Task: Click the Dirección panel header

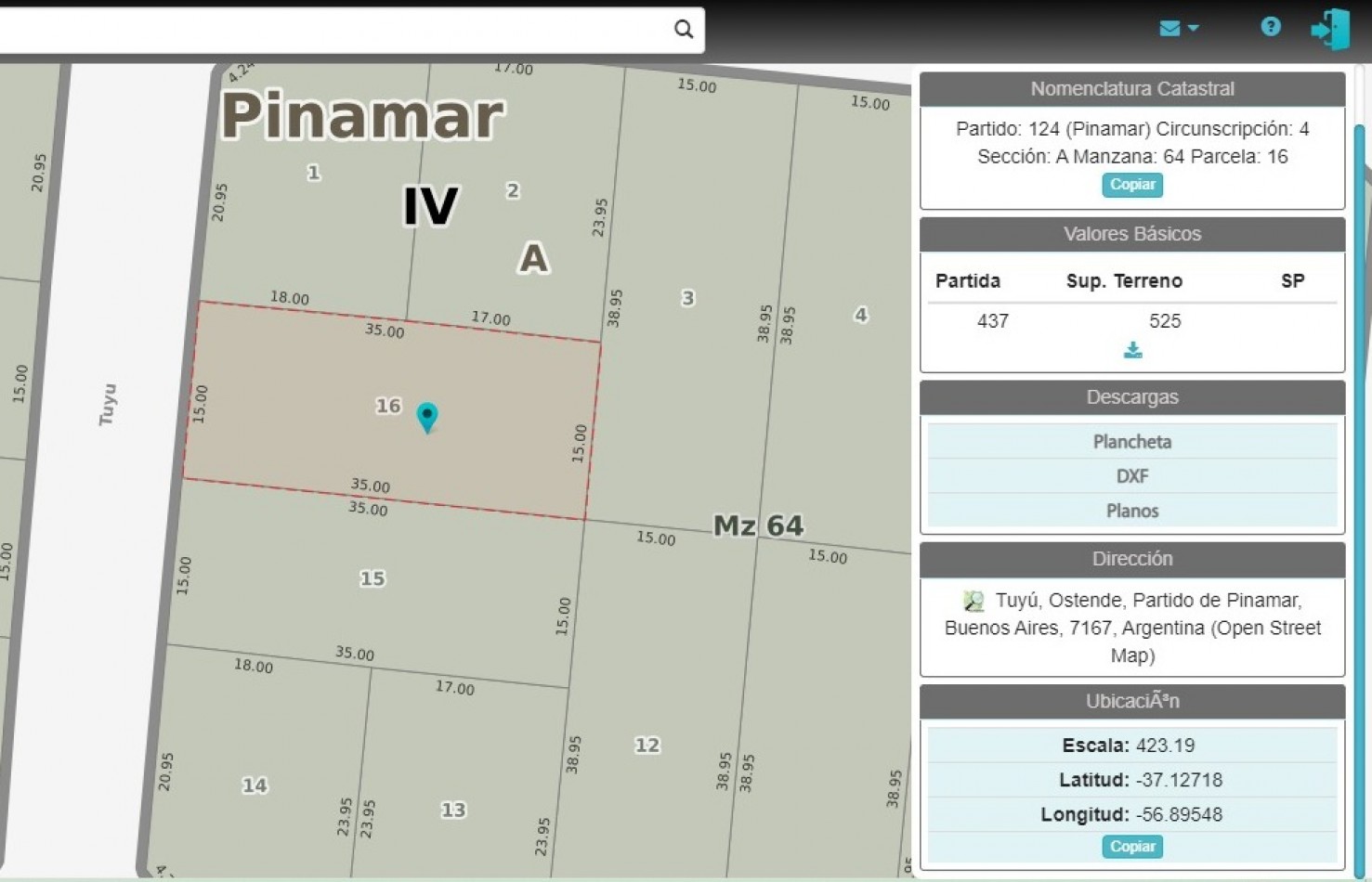Action: click(x=1132, y=559)
